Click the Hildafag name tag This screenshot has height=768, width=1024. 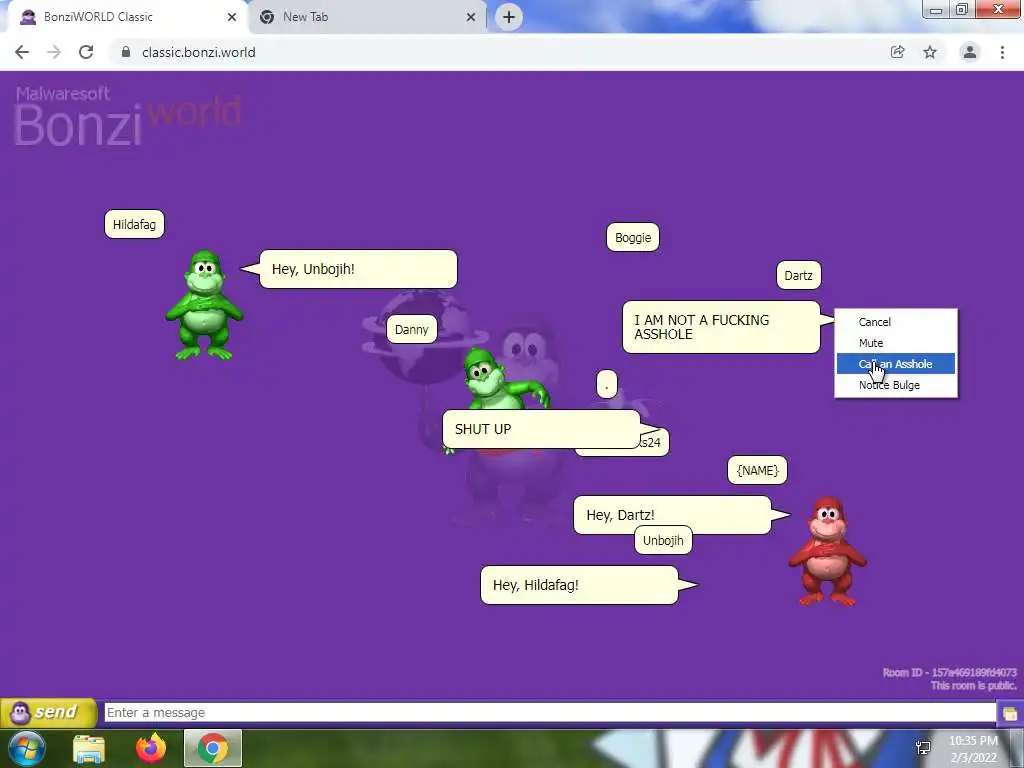[135, 225]
